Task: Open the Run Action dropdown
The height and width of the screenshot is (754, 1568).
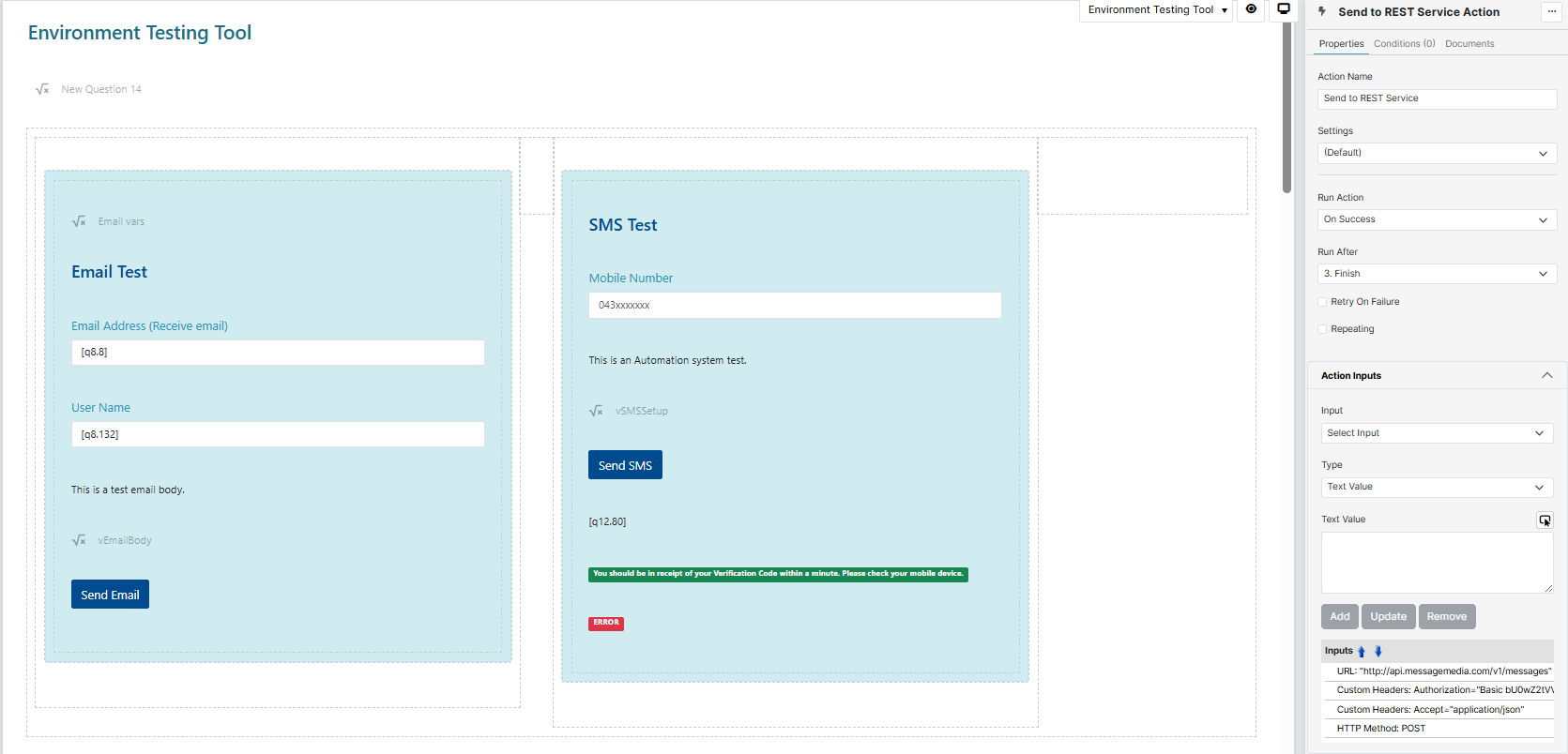Action: [1436, 219]
